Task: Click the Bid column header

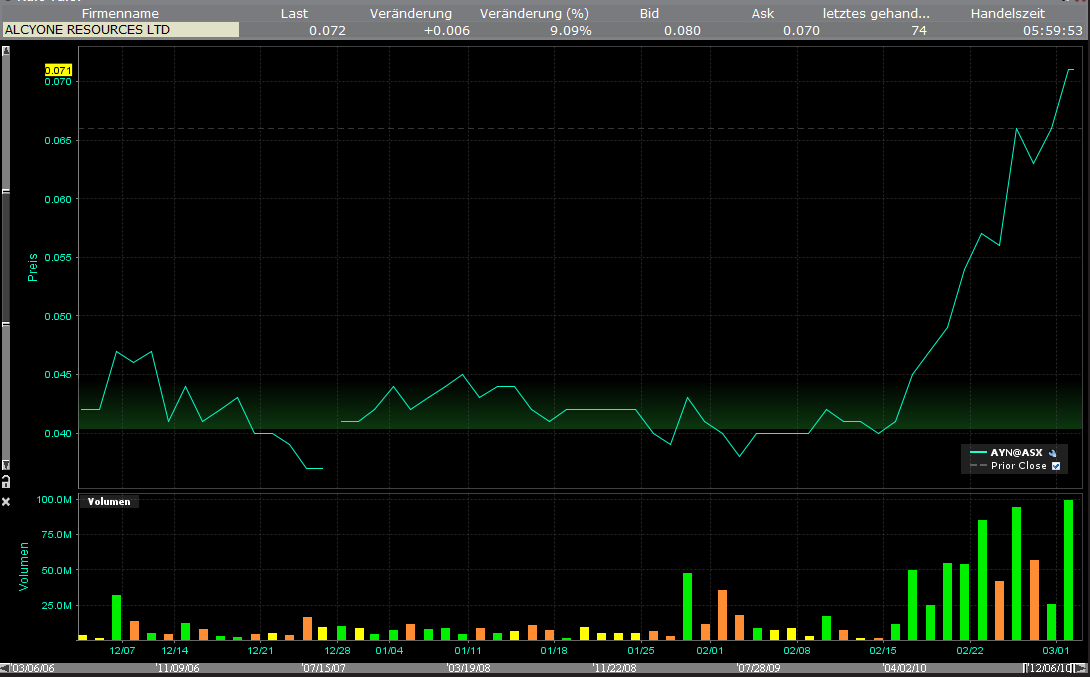Action: click(649, 14)
